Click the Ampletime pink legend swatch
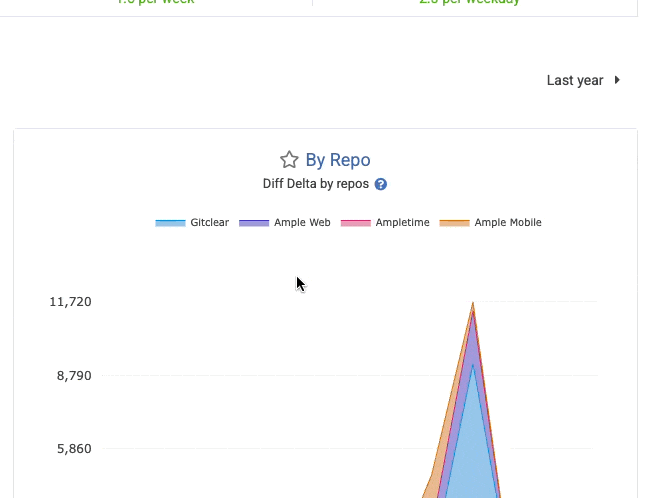The image size is (654, 498). point(355,223)
